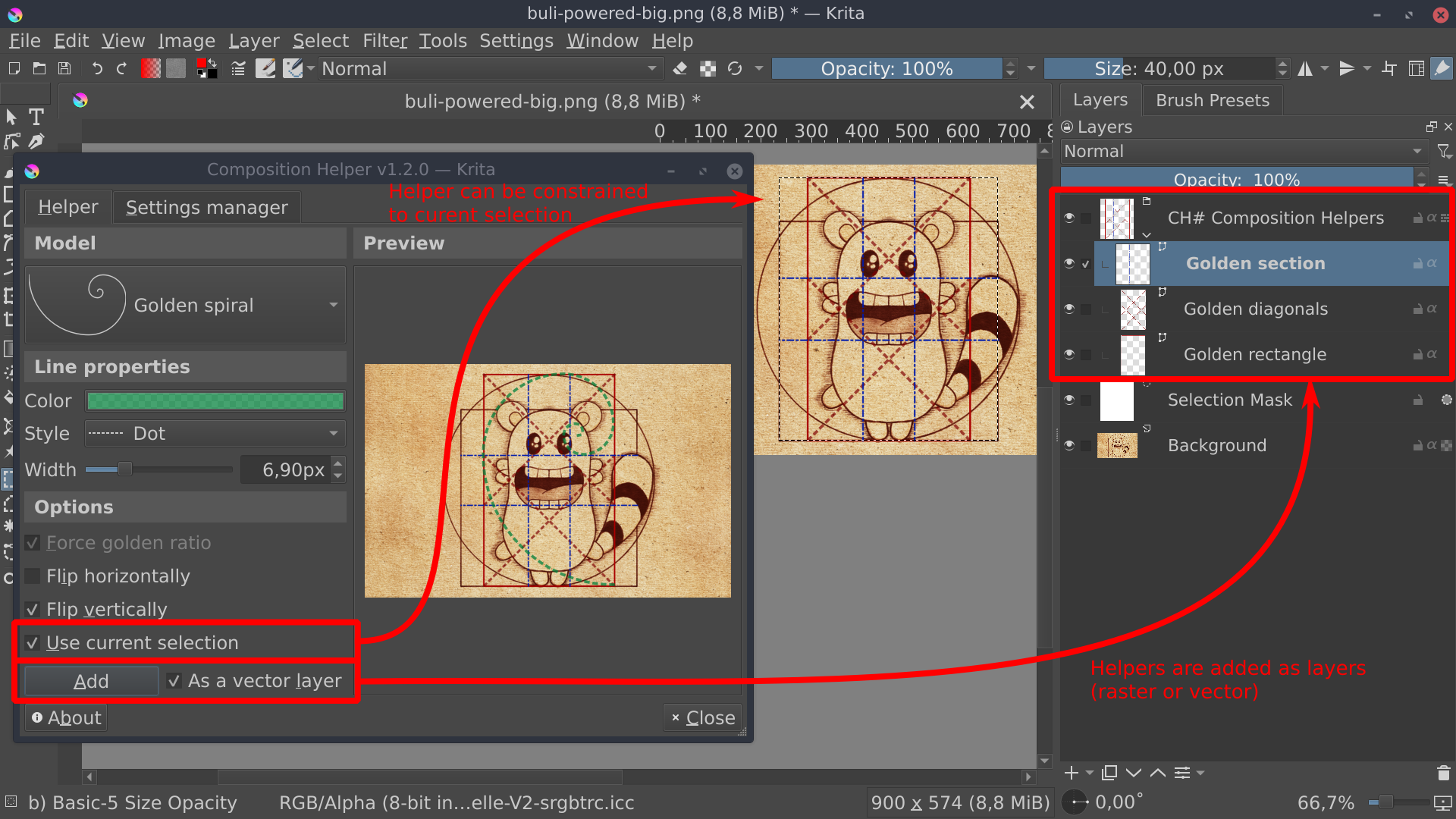Click the Undo arrow icon
This screenshot has height=819, width=1456.
pyautogui.click(x=97, y=69)
